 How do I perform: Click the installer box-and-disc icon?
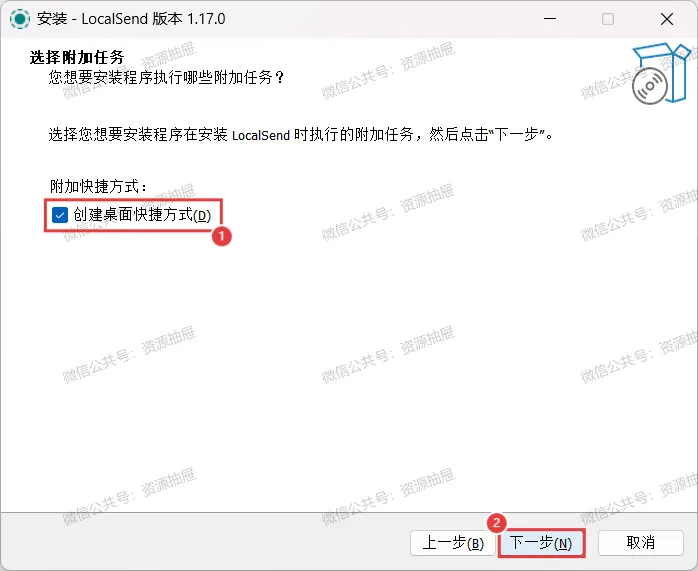point(661,73)
